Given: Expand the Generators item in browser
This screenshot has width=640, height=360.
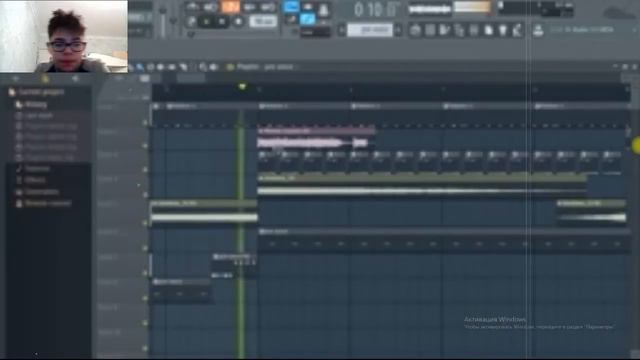Looking at the screenshot, I should click(x=37, y=192).
